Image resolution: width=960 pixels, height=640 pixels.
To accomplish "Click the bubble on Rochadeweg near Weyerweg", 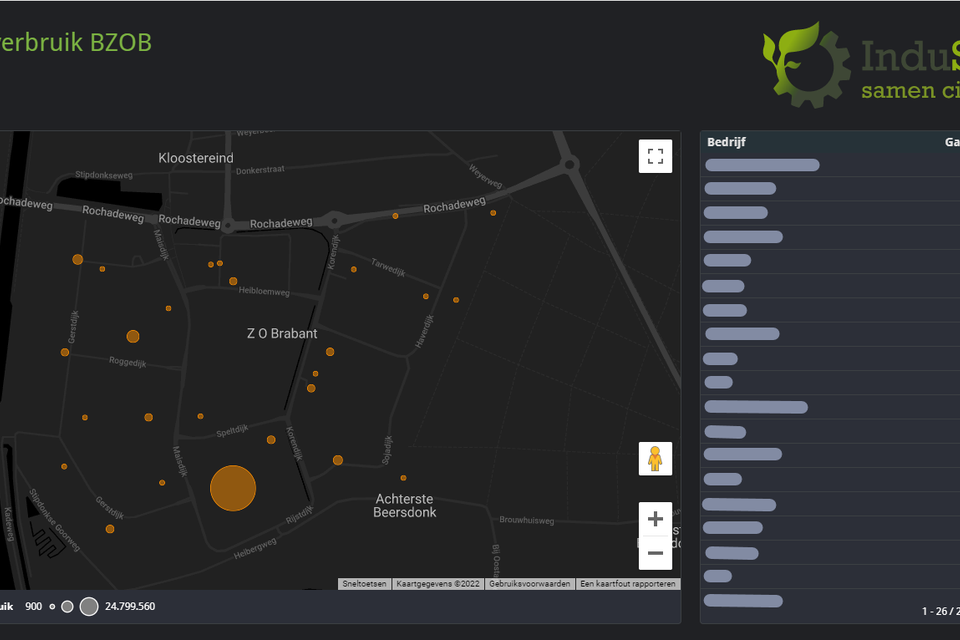I will pyautogui.click(x=493, y=213).
